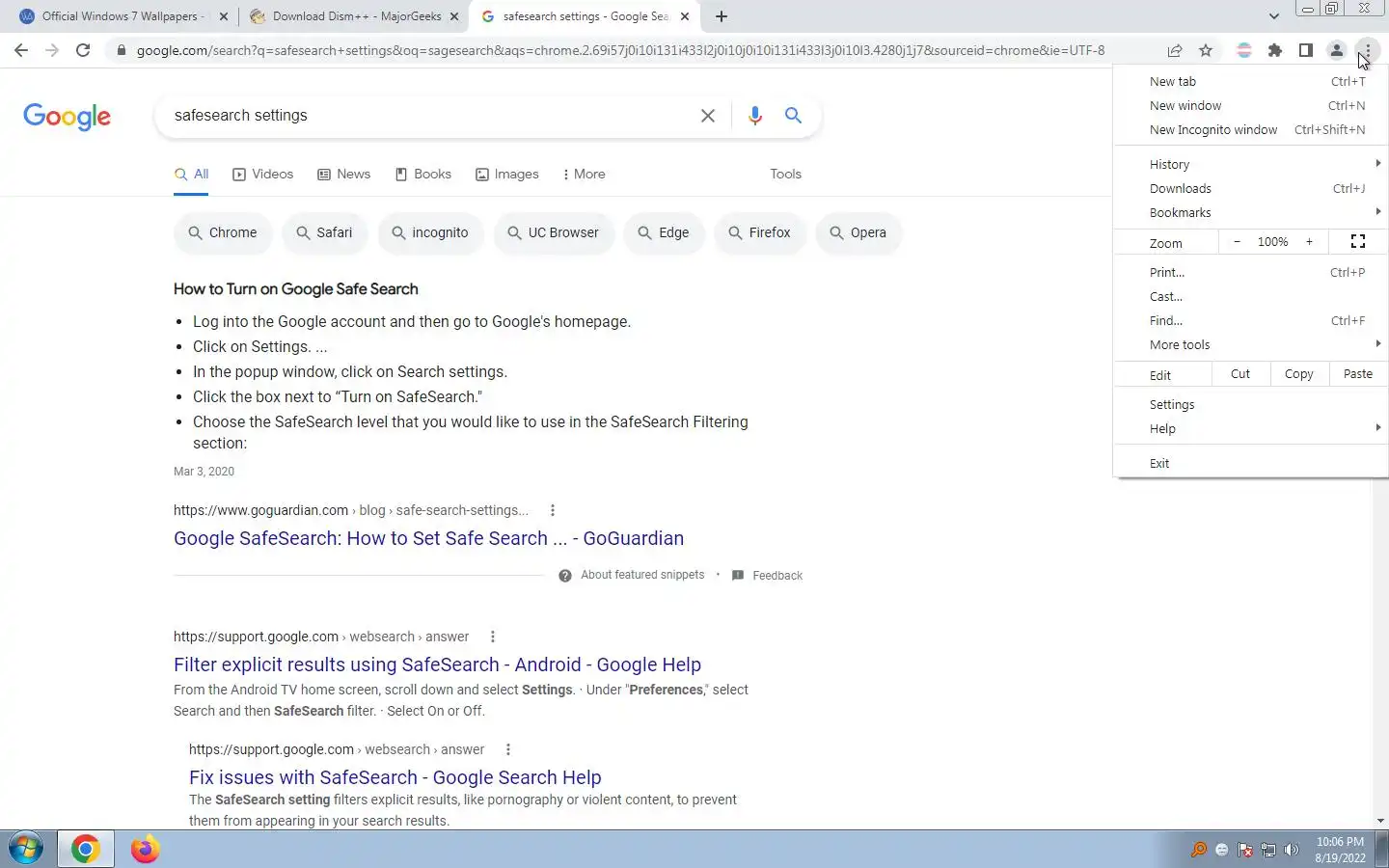Click Paste in the Edit row
1389x868 pixels.
(1358, 374)
